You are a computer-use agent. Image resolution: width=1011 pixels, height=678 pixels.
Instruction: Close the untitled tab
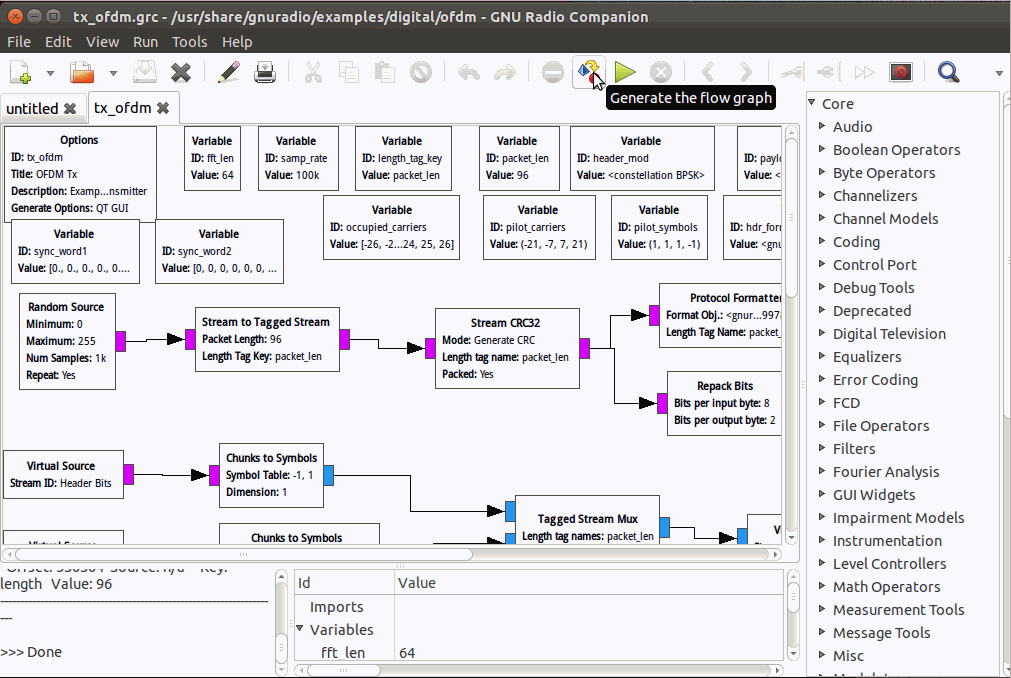[x=70, y=108]
